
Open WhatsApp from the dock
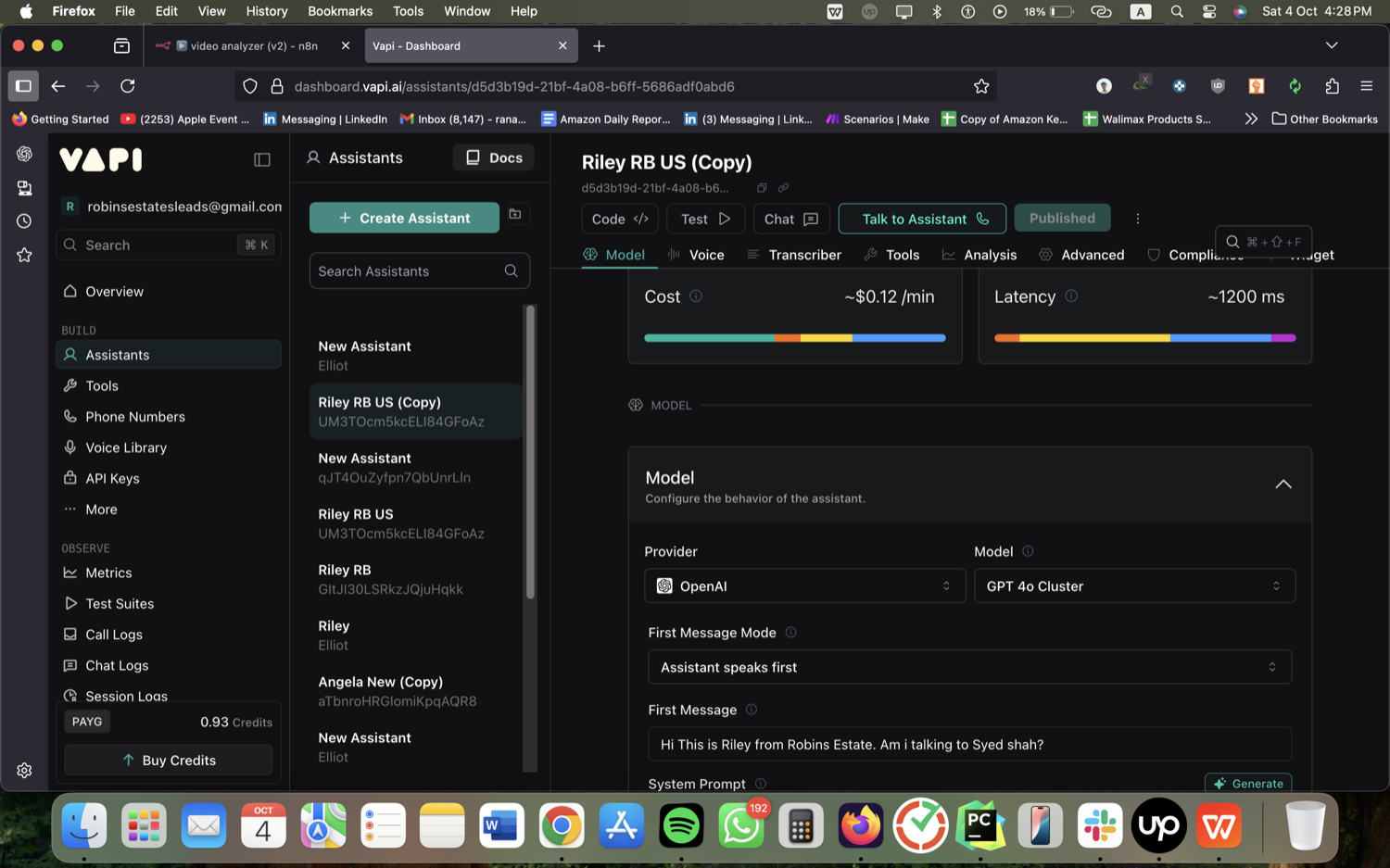(x=741, y=825)
